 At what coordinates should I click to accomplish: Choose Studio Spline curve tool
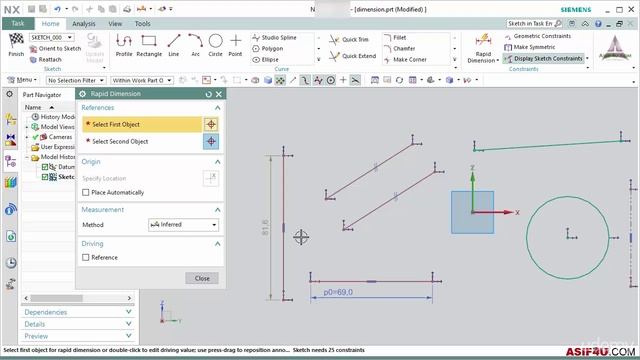click(274, 38)
